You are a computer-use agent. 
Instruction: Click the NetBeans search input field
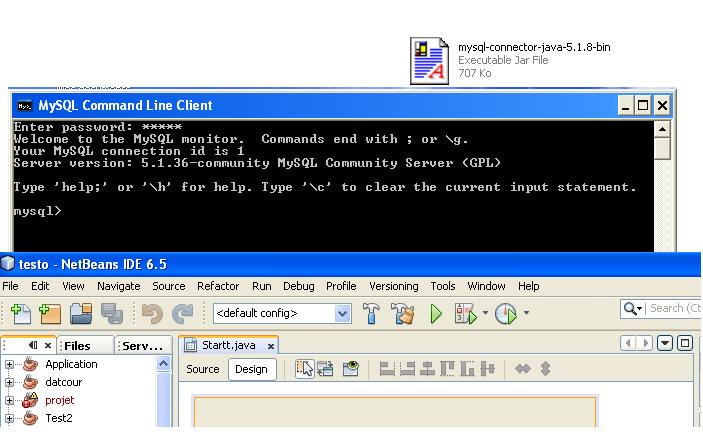pos(675,308)
